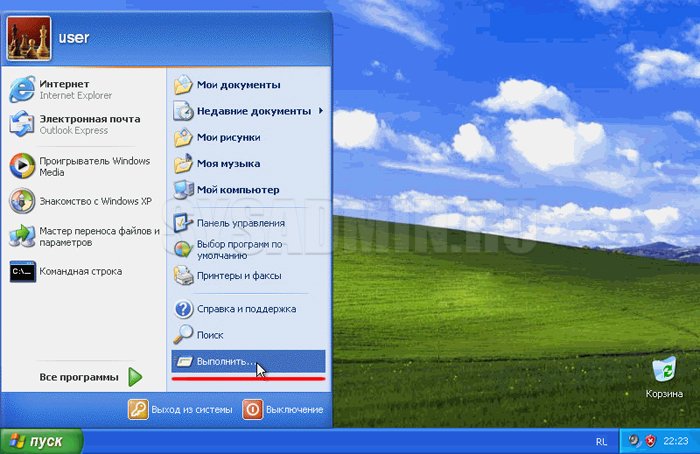The height and width of the screenshot is (454, 700).
Task: Open the RL language indicator in taskbar
Action: (600, 441)
